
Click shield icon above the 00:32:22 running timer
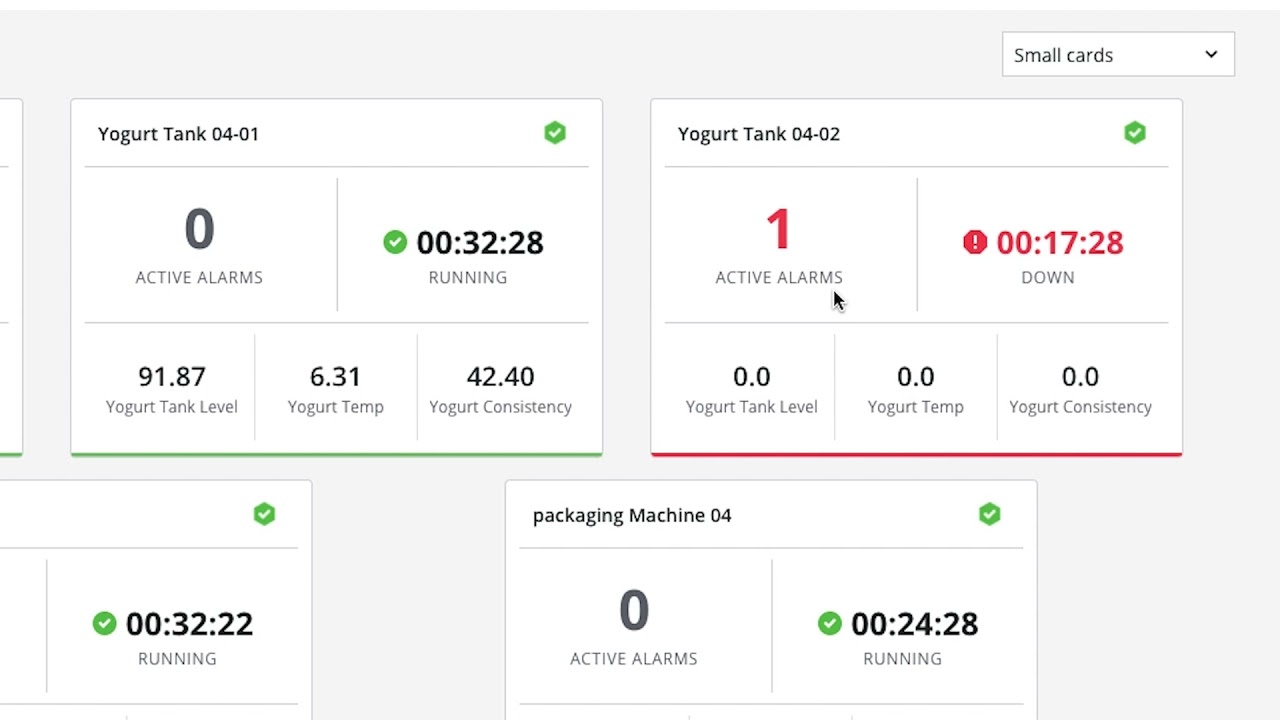click(x=264, y=514)
